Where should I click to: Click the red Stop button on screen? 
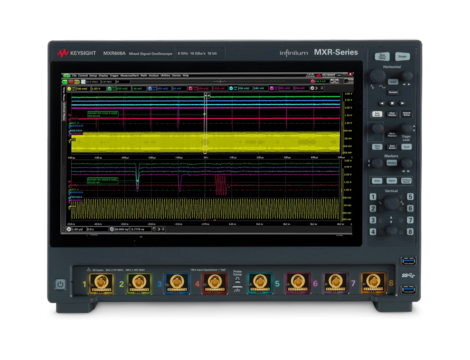tap(71, 82)
